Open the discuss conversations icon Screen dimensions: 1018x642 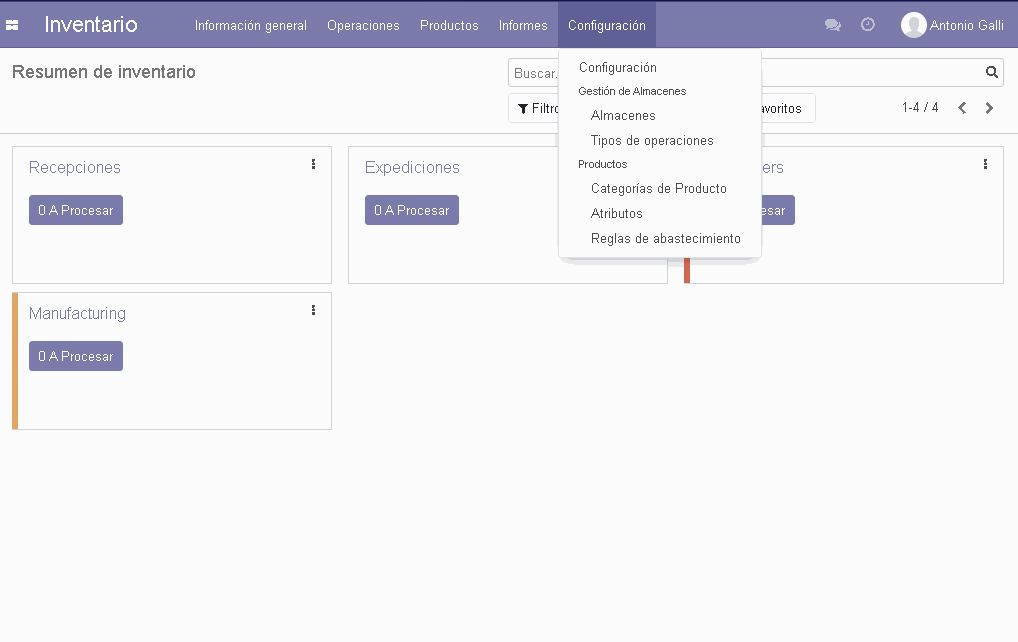pos(832,25)
